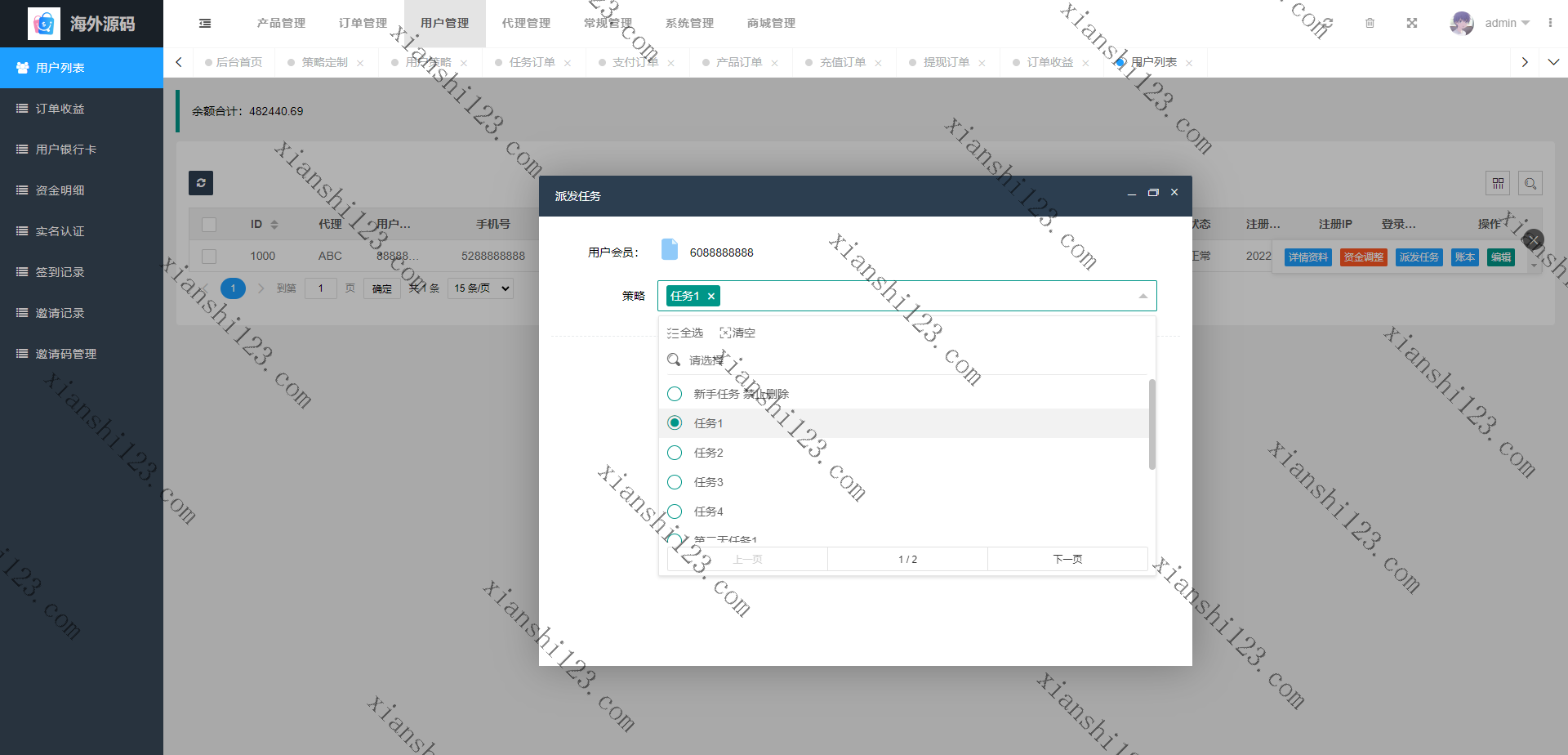
Task: Open 邀请码管理 in sidebar
Action: (82, 354)
